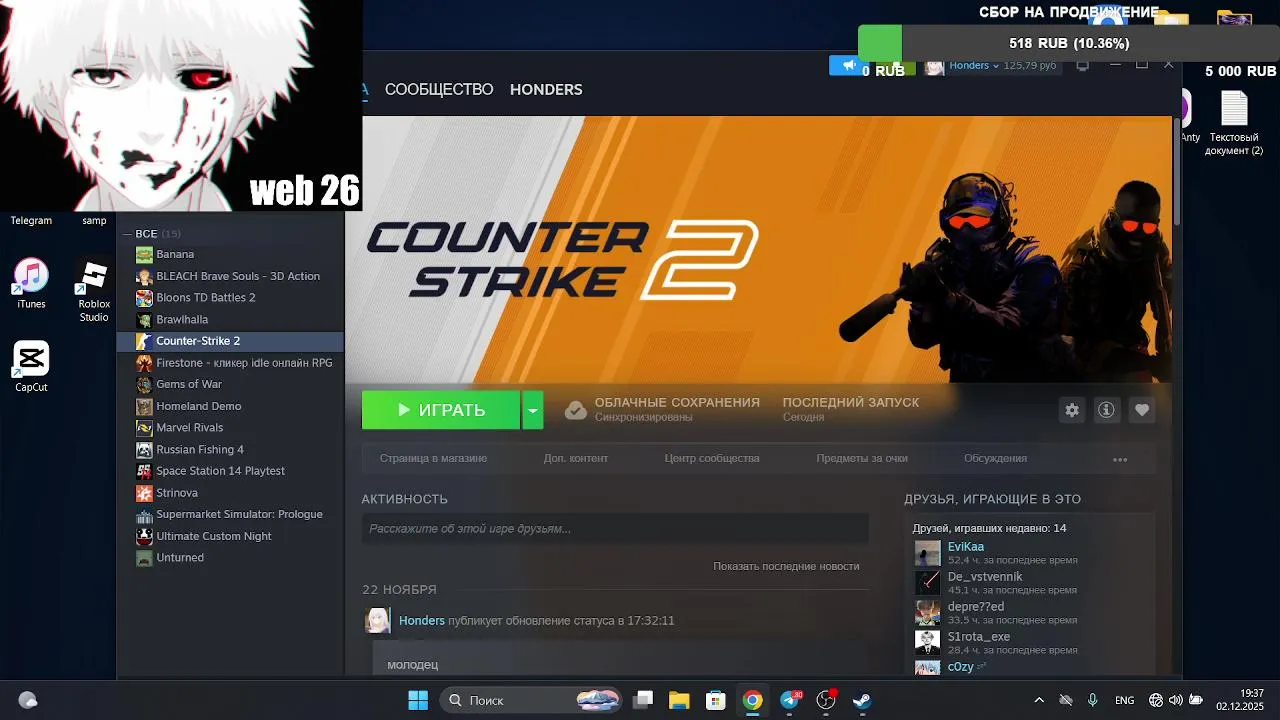This screenshot has height=720, width=1280.
Task: Click De_vstvennik friend avatar
Action: point(928,583)
